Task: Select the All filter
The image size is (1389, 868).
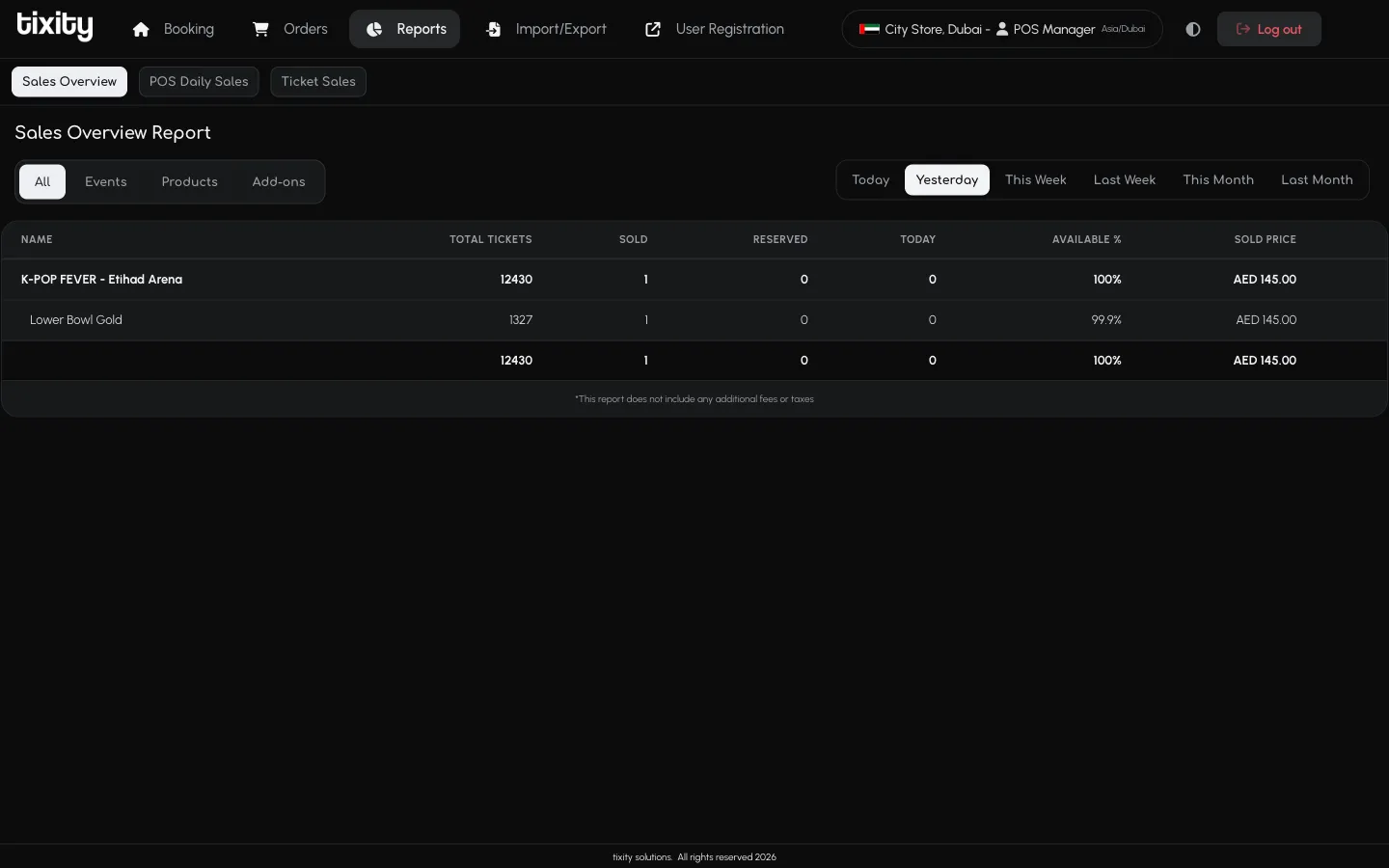Action: pos(42,181)
